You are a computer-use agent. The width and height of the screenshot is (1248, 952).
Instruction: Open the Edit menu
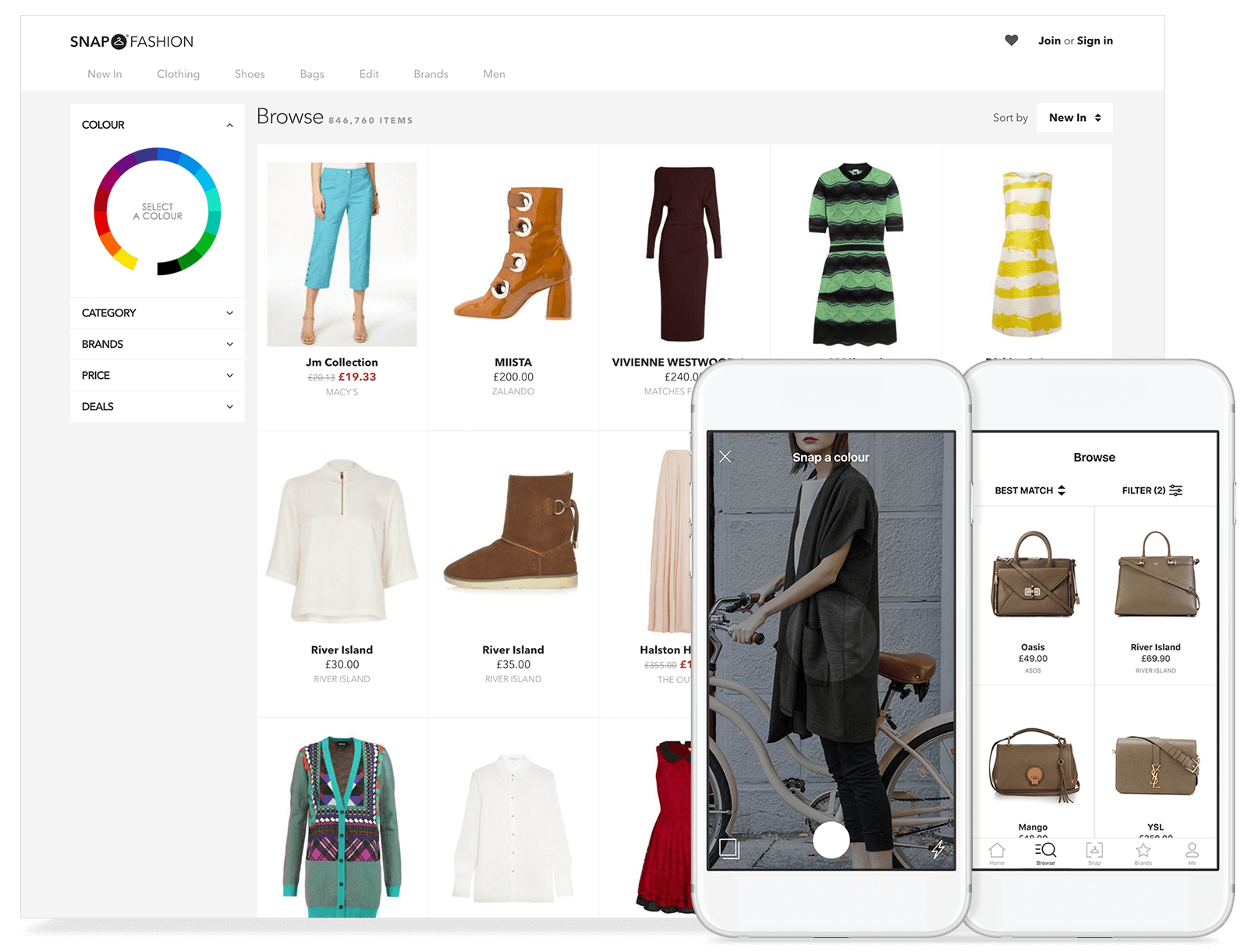369,74
